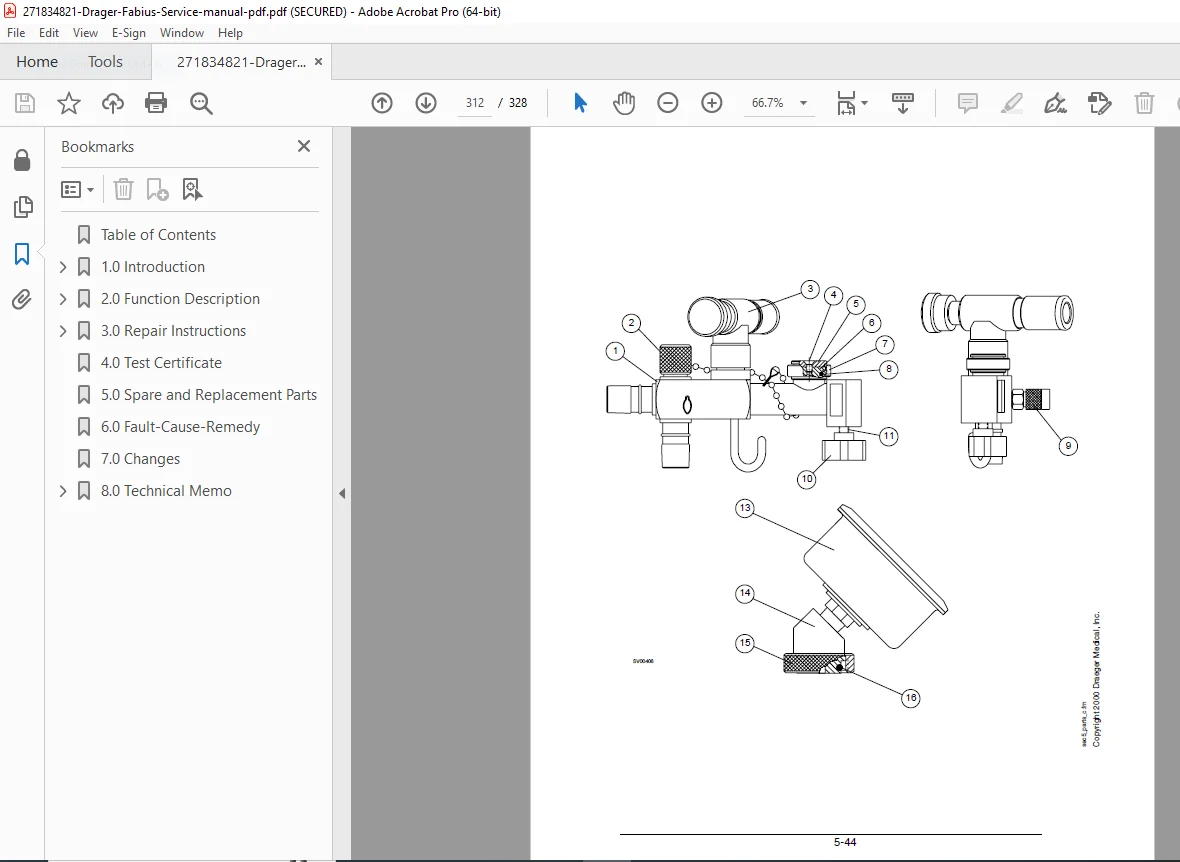
Task: Open security lock panel in sidebar
Action: pos(22,160)
